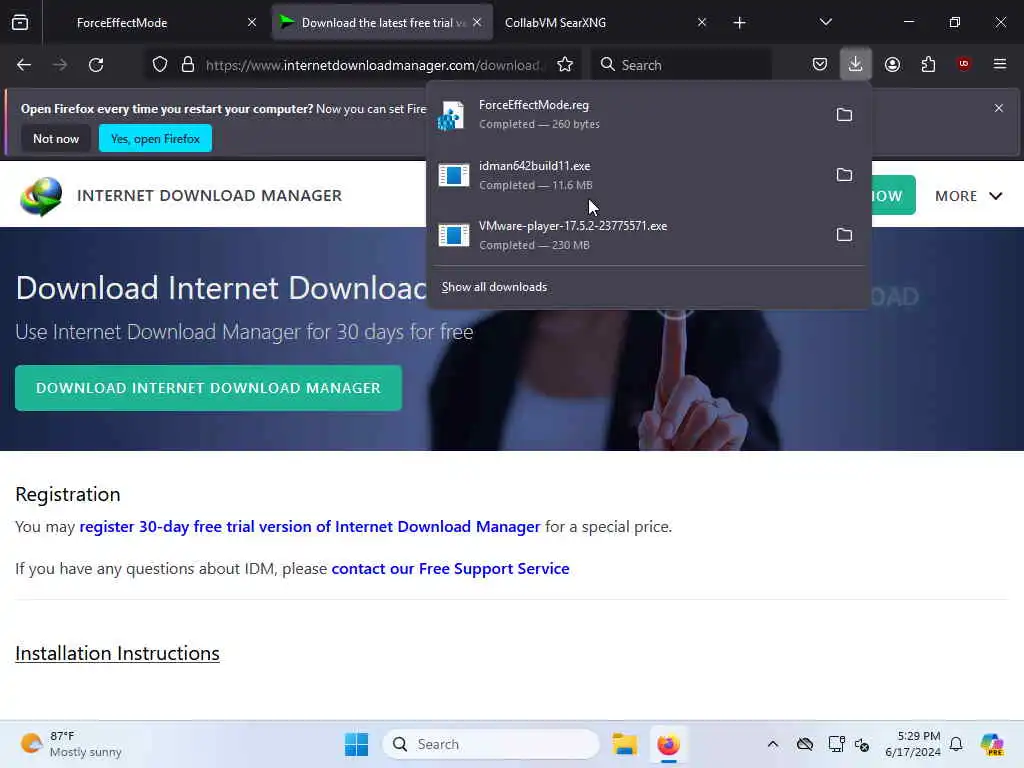Click Yes, open Firefox button
1024x768 pixels.
click(155, 139)
